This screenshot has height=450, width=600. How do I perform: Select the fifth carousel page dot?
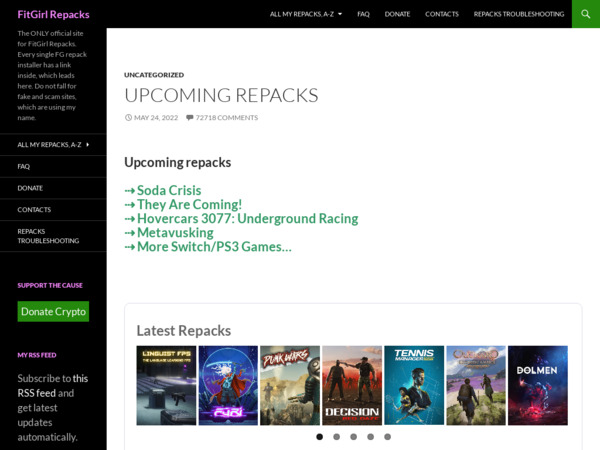(x=388, y=437)
